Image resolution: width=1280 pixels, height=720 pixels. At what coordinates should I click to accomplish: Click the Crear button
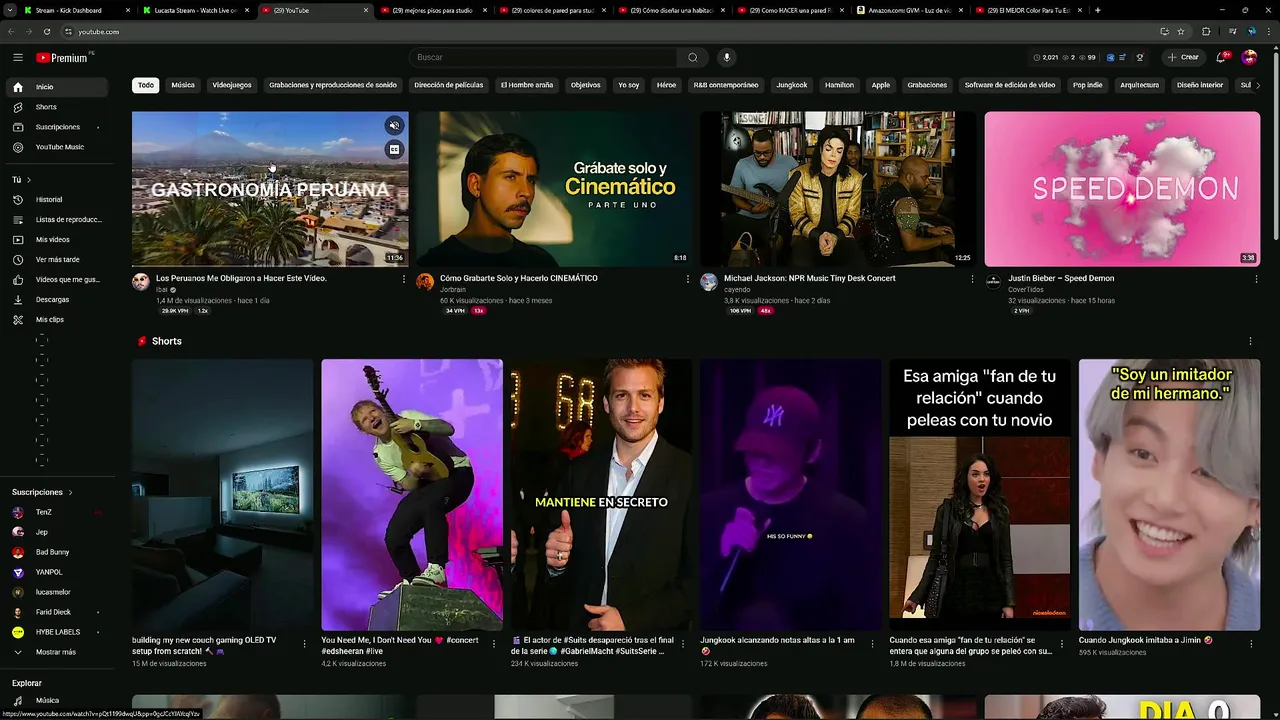[x=1183, y=57]
